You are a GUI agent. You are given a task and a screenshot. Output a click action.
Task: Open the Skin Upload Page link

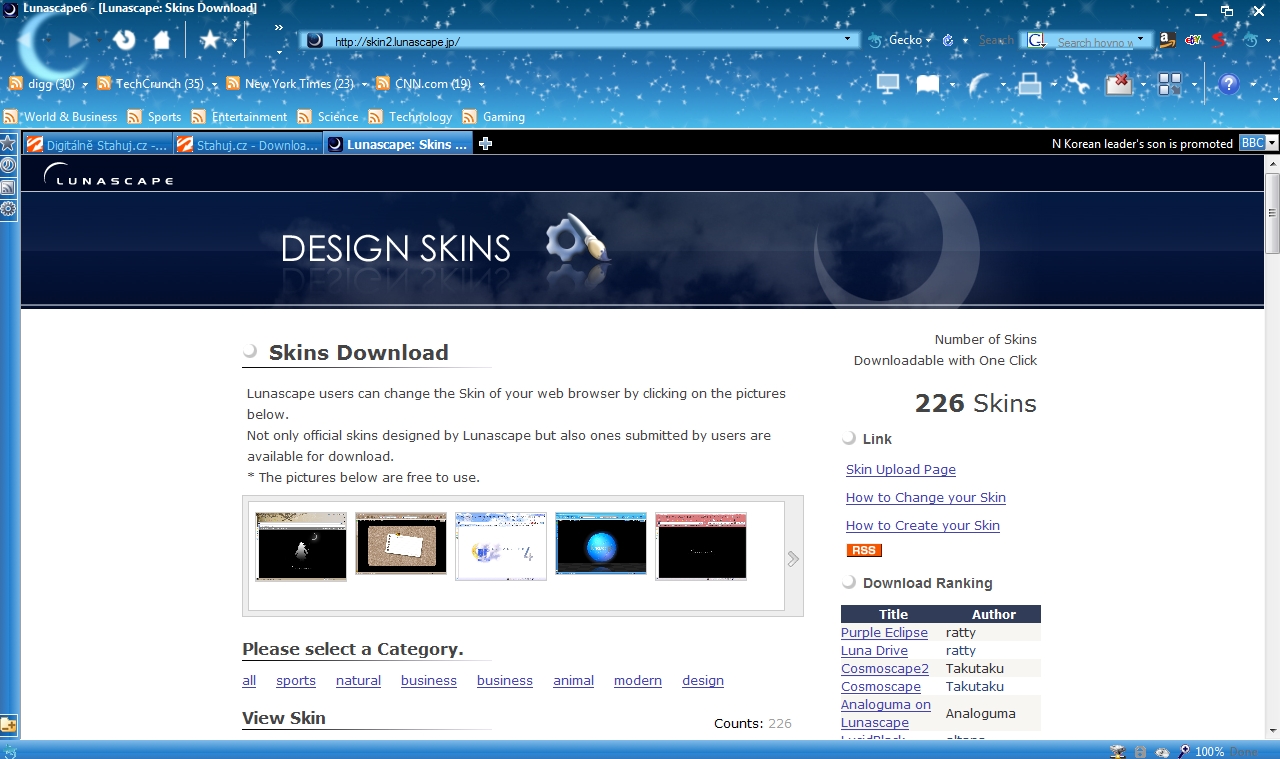(901, 470)
